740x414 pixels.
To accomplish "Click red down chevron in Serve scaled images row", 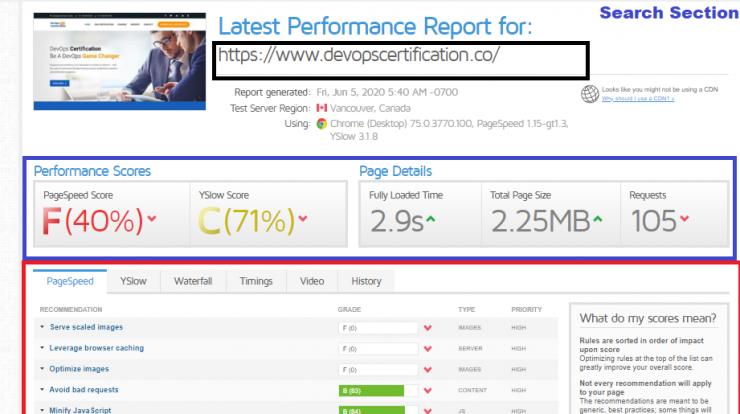I will pos(428,328).
